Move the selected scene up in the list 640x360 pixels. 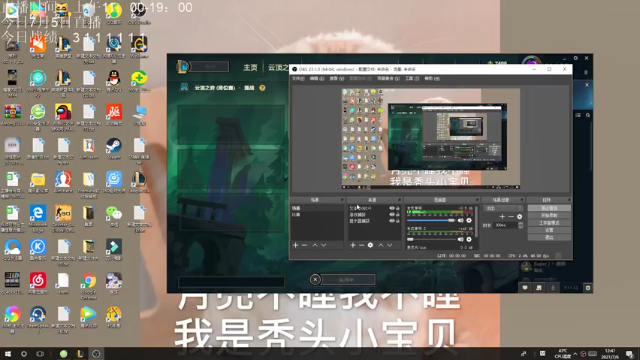pos(315,245)
